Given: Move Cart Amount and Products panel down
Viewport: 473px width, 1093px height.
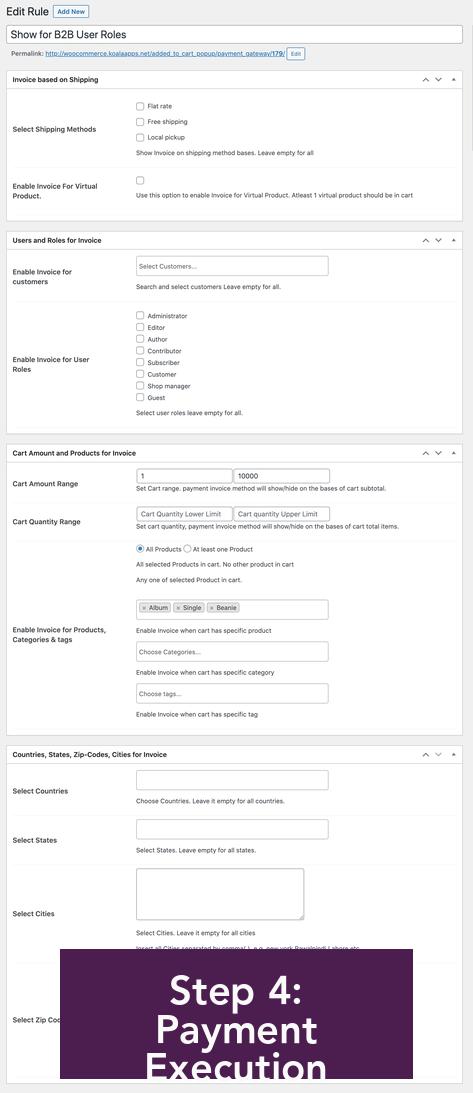Looking at the screenshot, I should click(x=439, y=453).
